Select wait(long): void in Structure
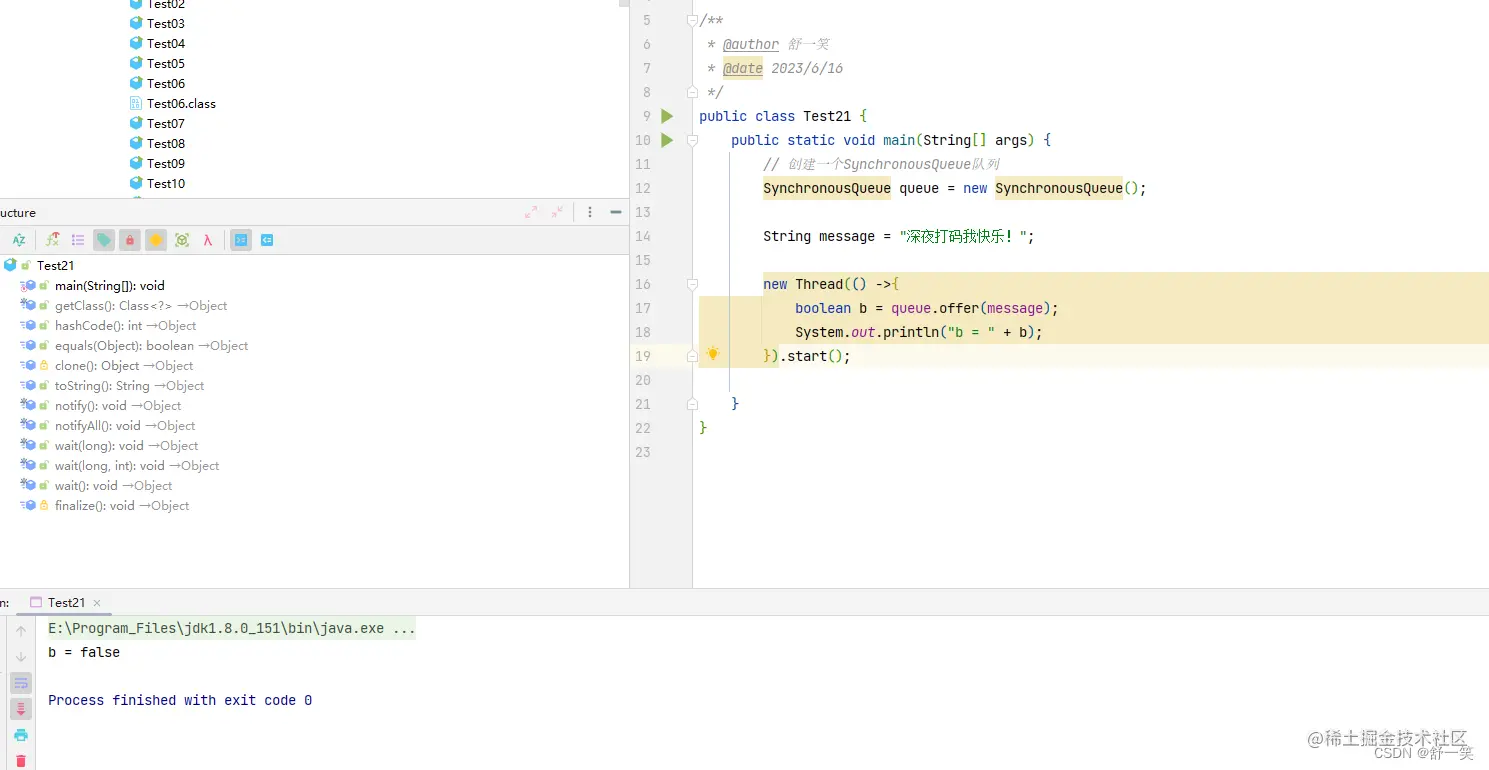Viewport: 1489px width, 770px height. [126, 445]
